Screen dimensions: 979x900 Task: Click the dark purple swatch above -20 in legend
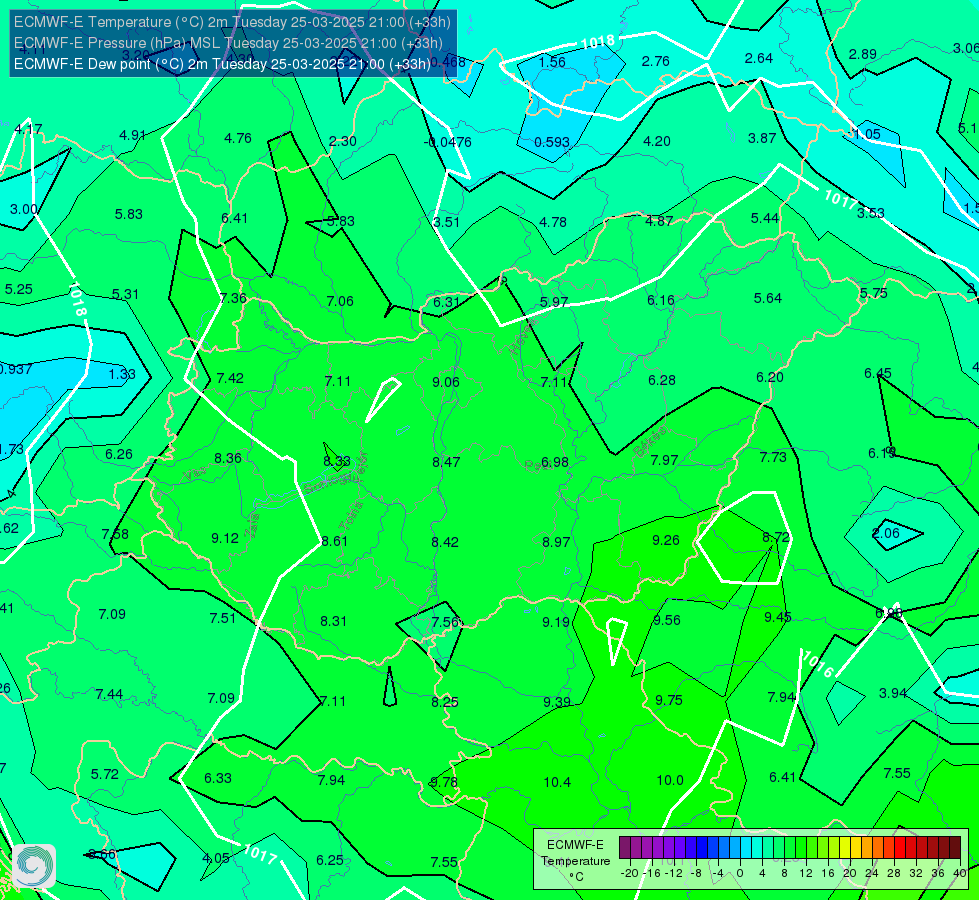pyautogui.click(x=625, y=848)
